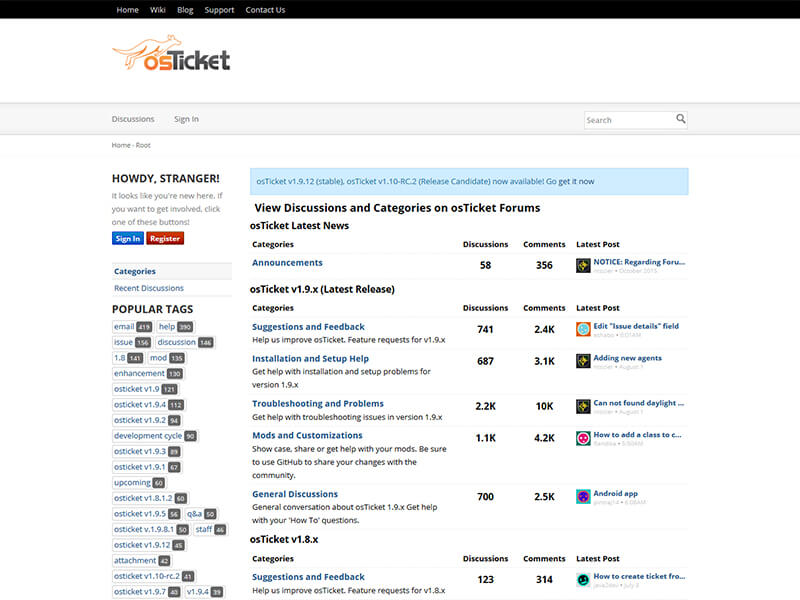Open the Announcements category

[x=287, y=263]
